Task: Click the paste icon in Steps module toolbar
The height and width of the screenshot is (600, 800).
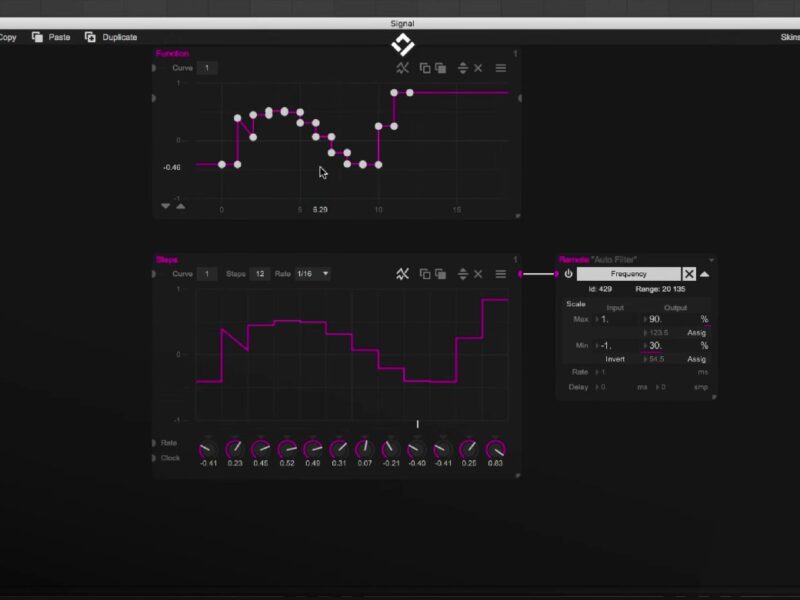Action: [441, 274]
